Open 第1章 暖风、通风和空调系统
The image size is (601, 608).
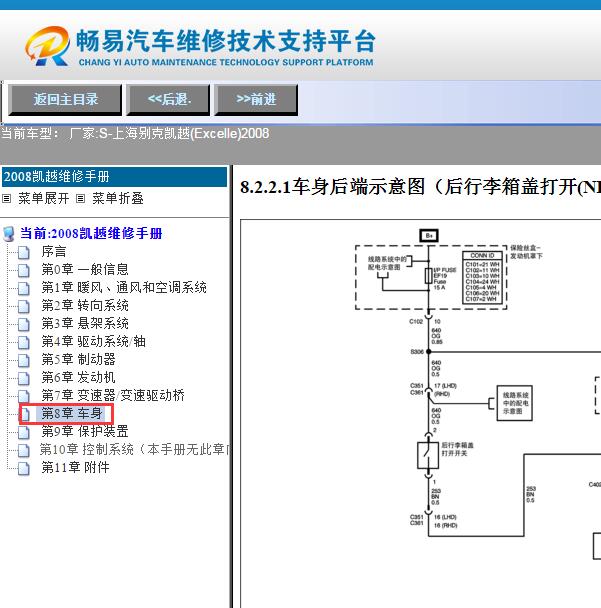point(124,287)
